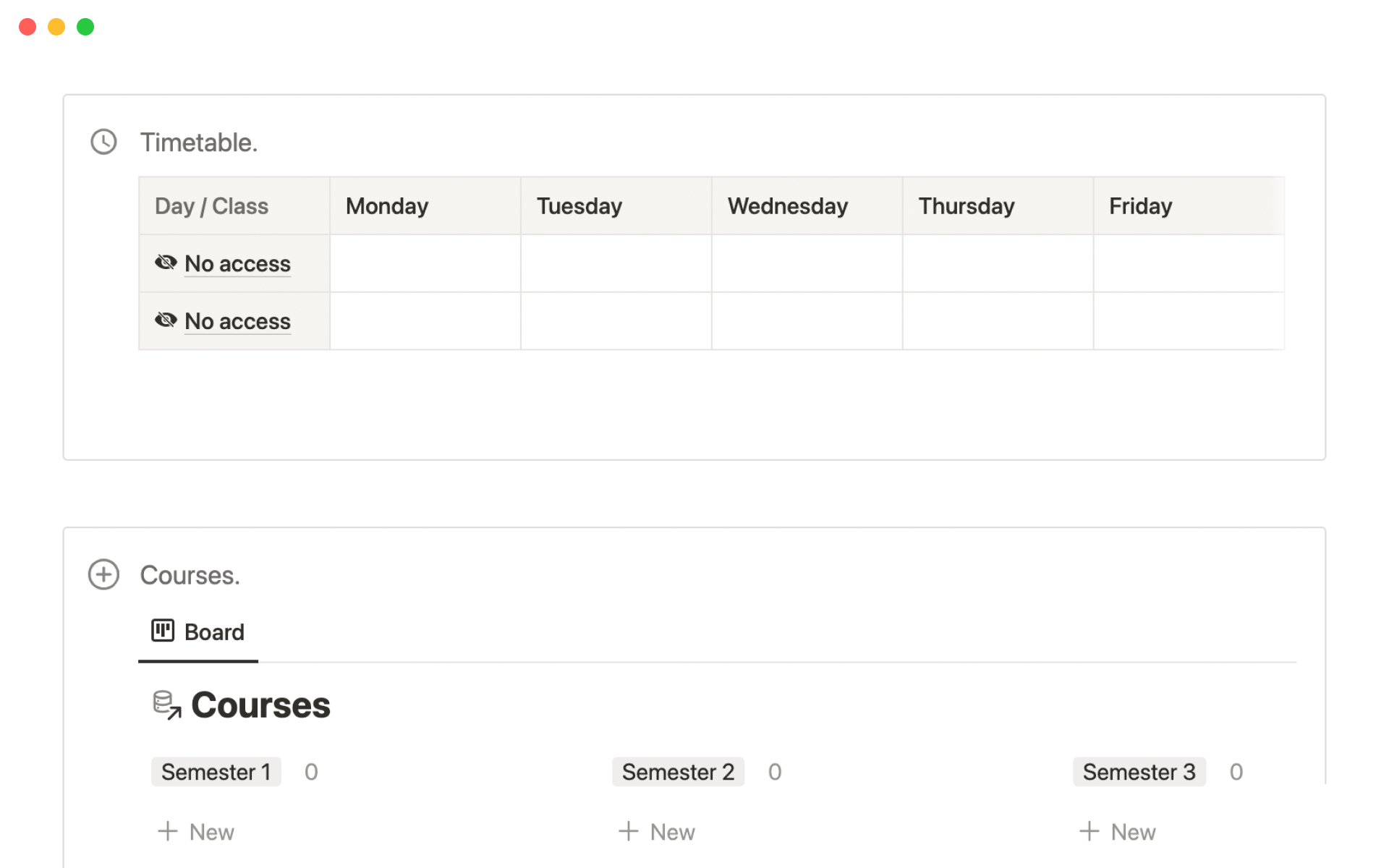Open the second No access link

click(x=237, y=321)
